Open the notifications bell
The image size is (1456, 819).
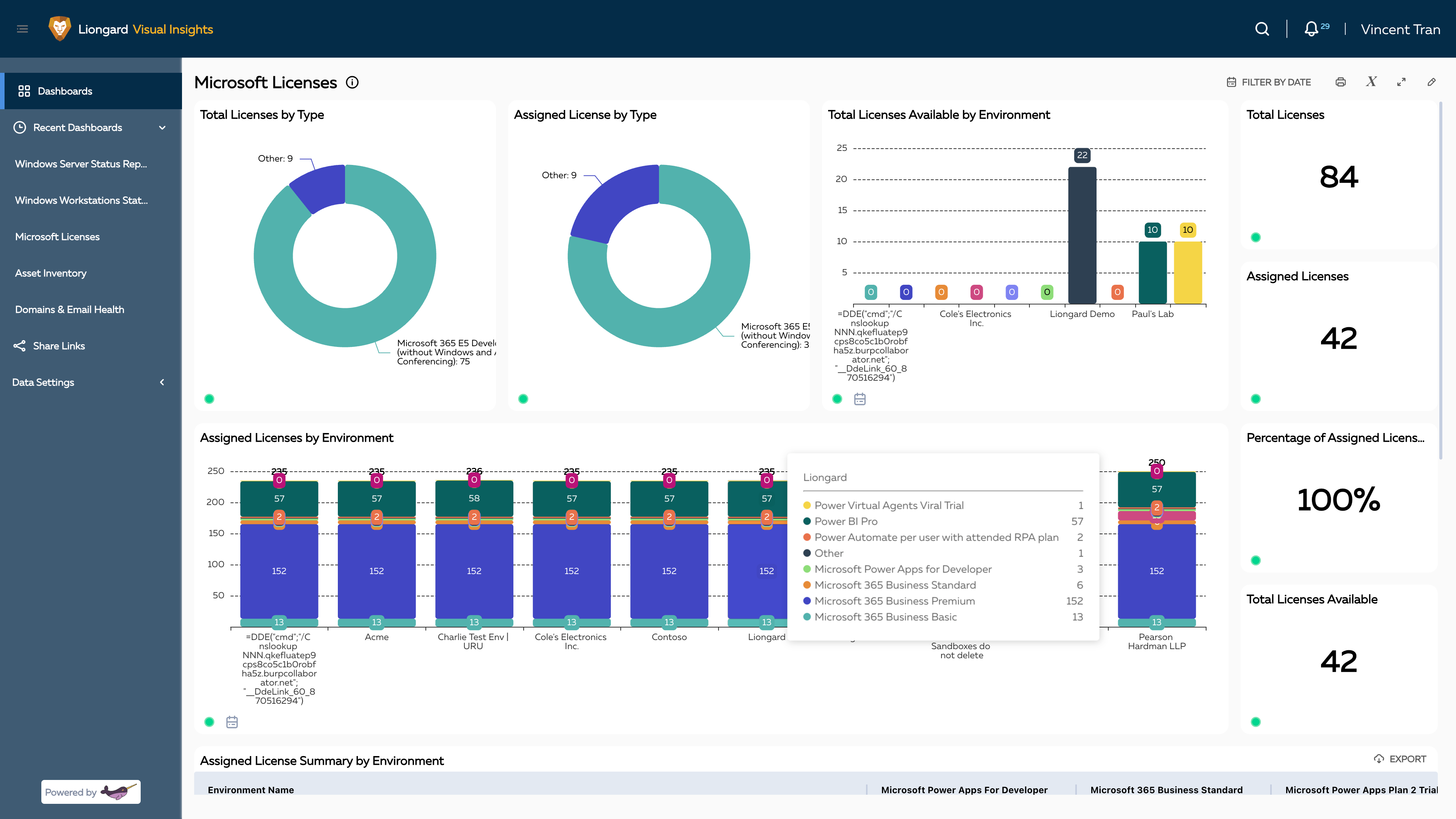(x=1311, y=29)
